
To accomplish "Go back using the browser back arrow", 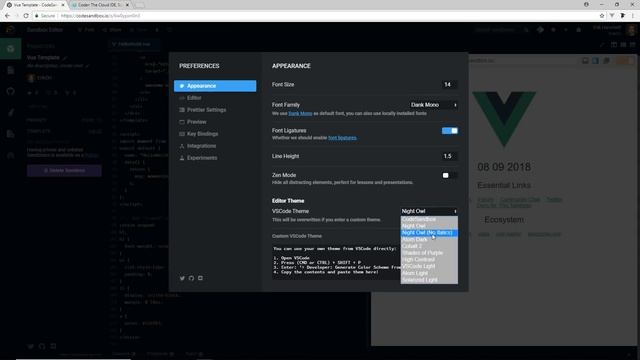I will (7, 16).
